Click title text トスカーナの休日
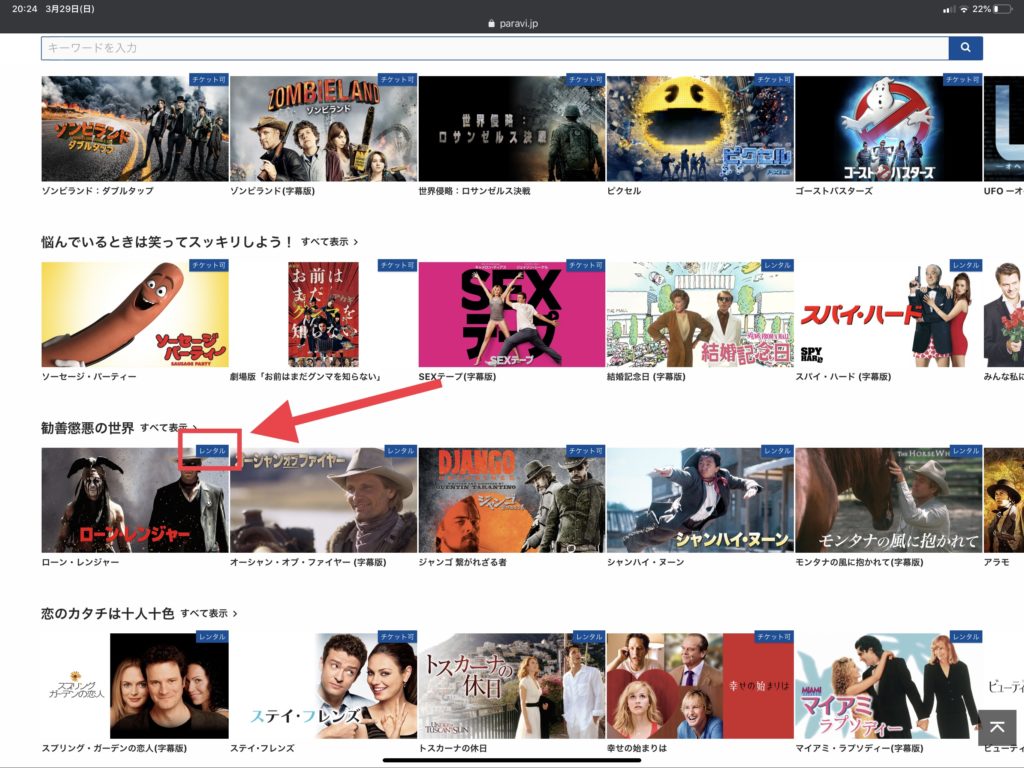 click(453, 748)
